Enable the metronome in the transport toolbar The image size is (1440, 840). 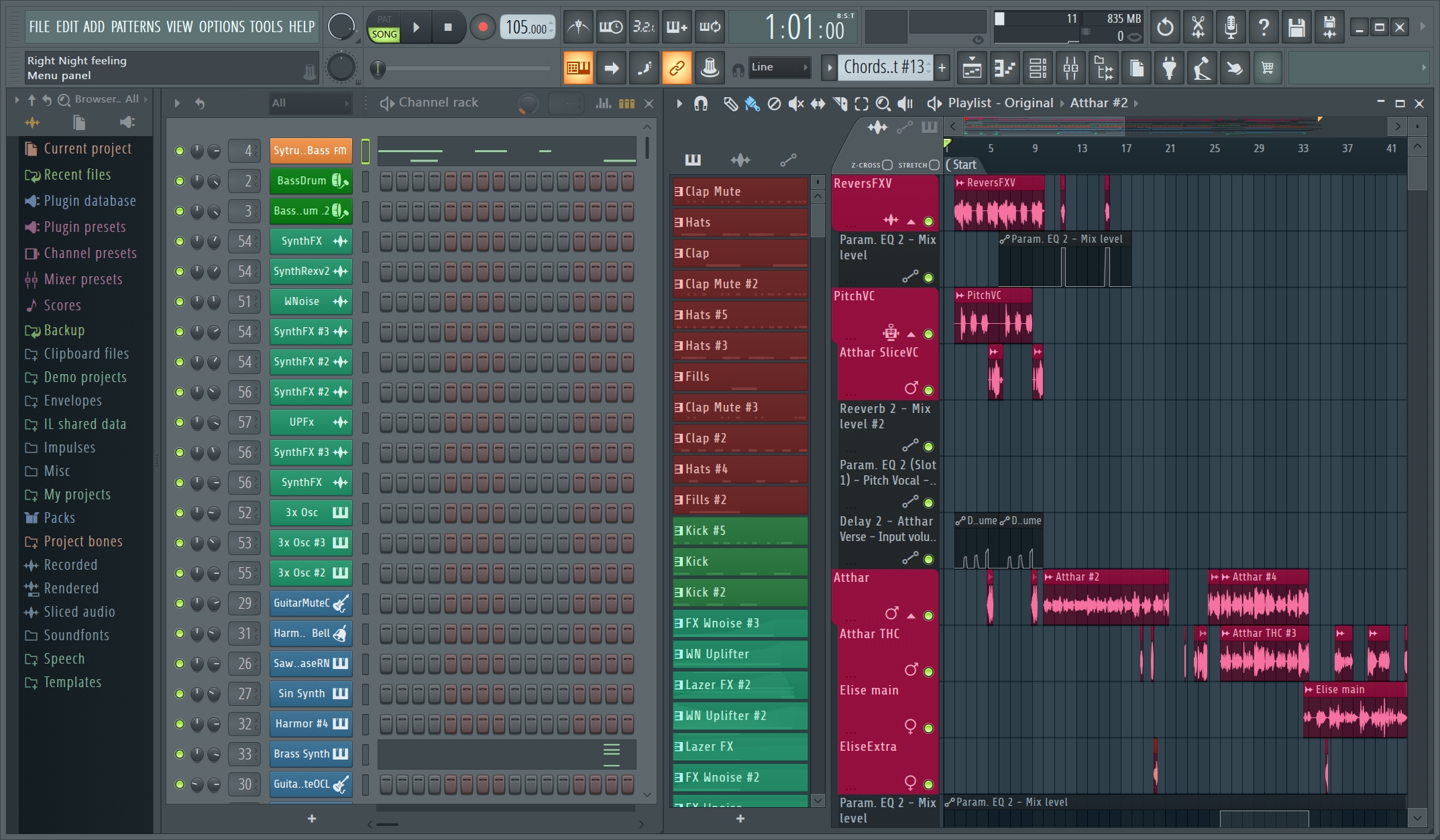pyautogui.click(x=577, y=27)
